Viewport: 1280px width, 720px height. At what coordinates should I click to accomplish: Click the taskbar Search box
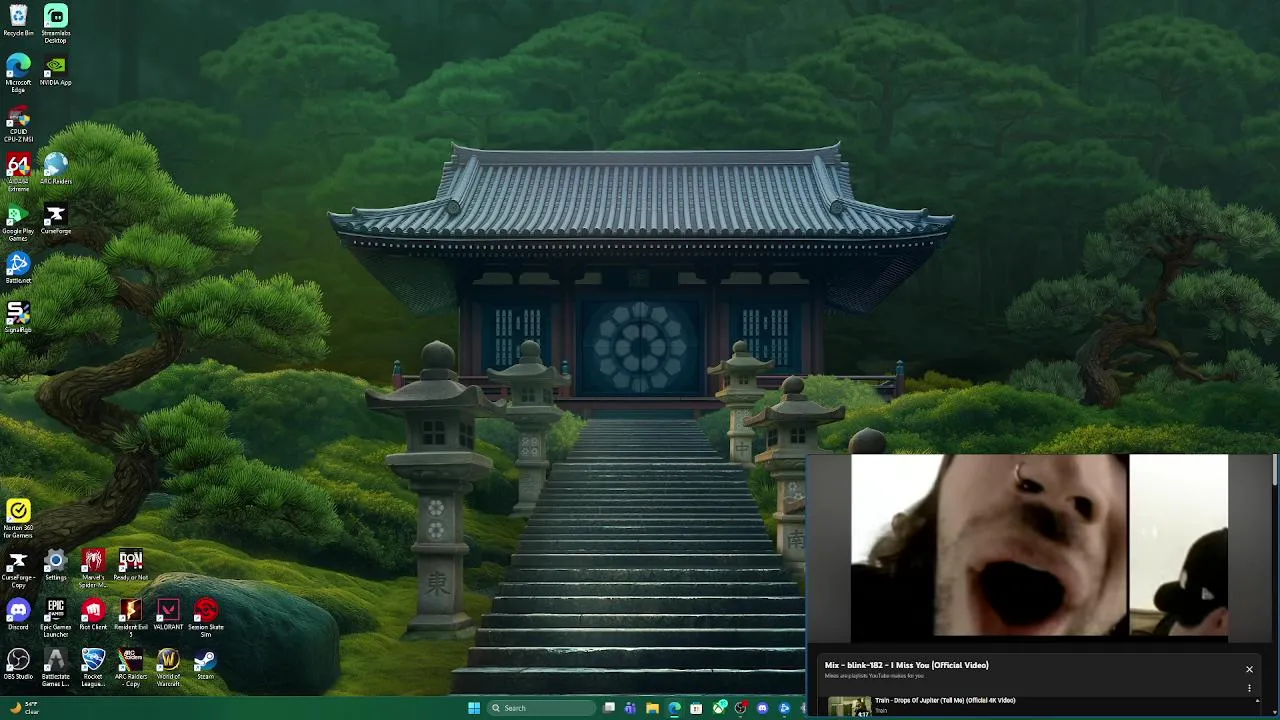[x=541, y=708]
